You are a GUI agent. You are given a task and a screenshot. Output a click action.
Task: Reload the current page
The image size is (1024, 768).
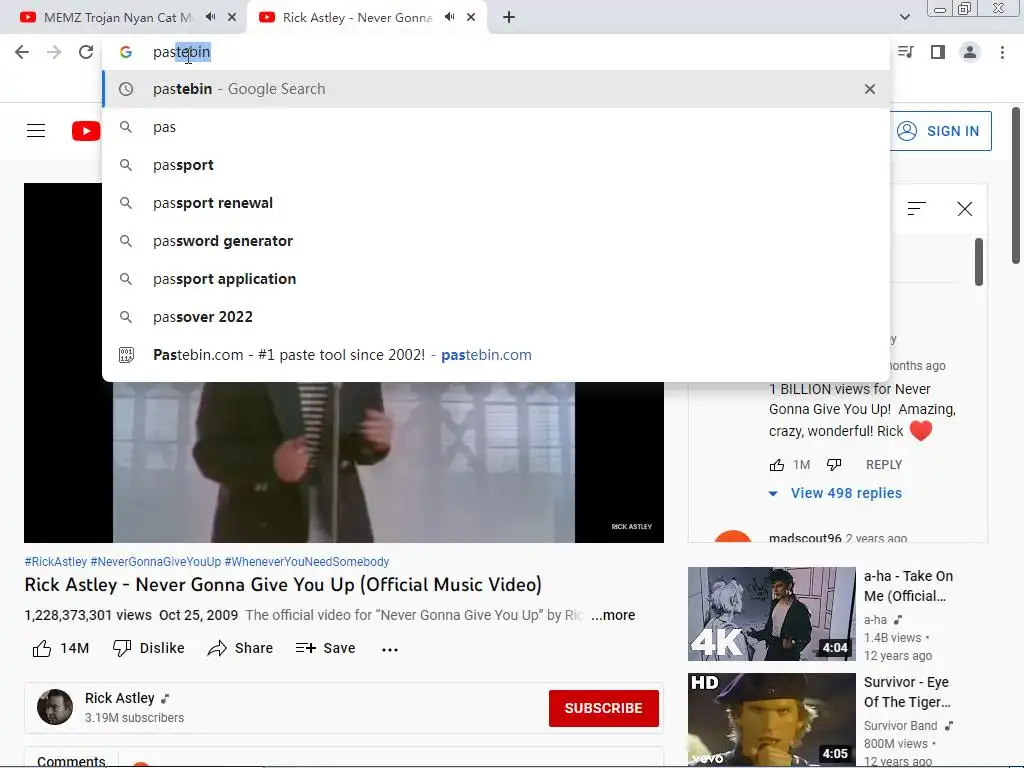pos(86,52)
